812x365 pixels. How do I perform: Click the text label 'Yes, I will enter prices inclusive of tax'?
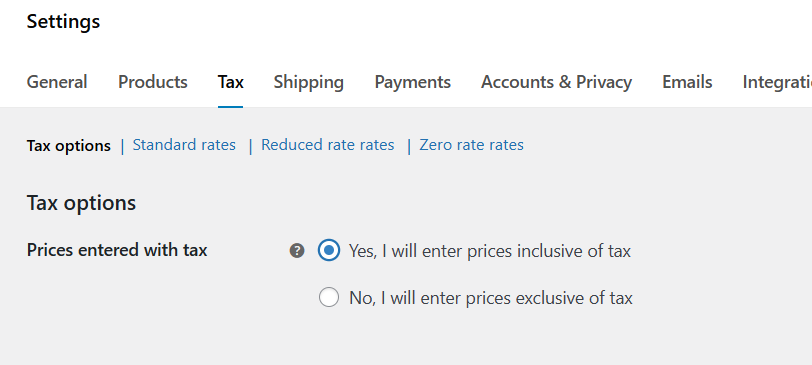[490, 251]
